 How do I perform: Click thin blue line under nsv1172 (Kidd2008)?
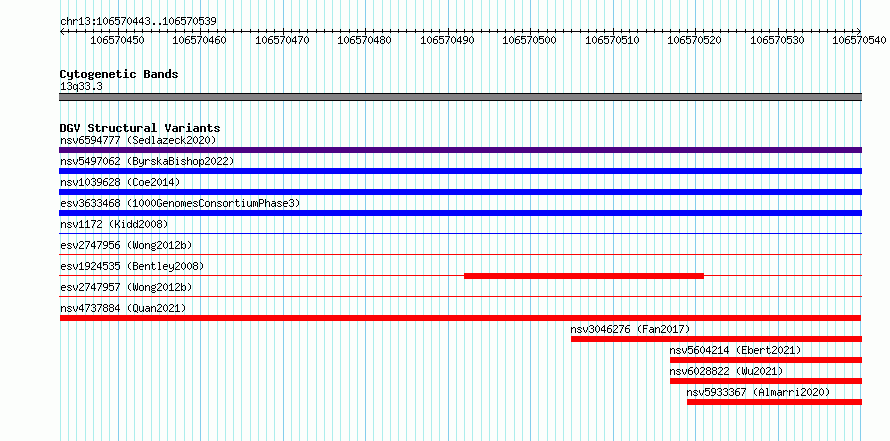[x=460, y=234]
